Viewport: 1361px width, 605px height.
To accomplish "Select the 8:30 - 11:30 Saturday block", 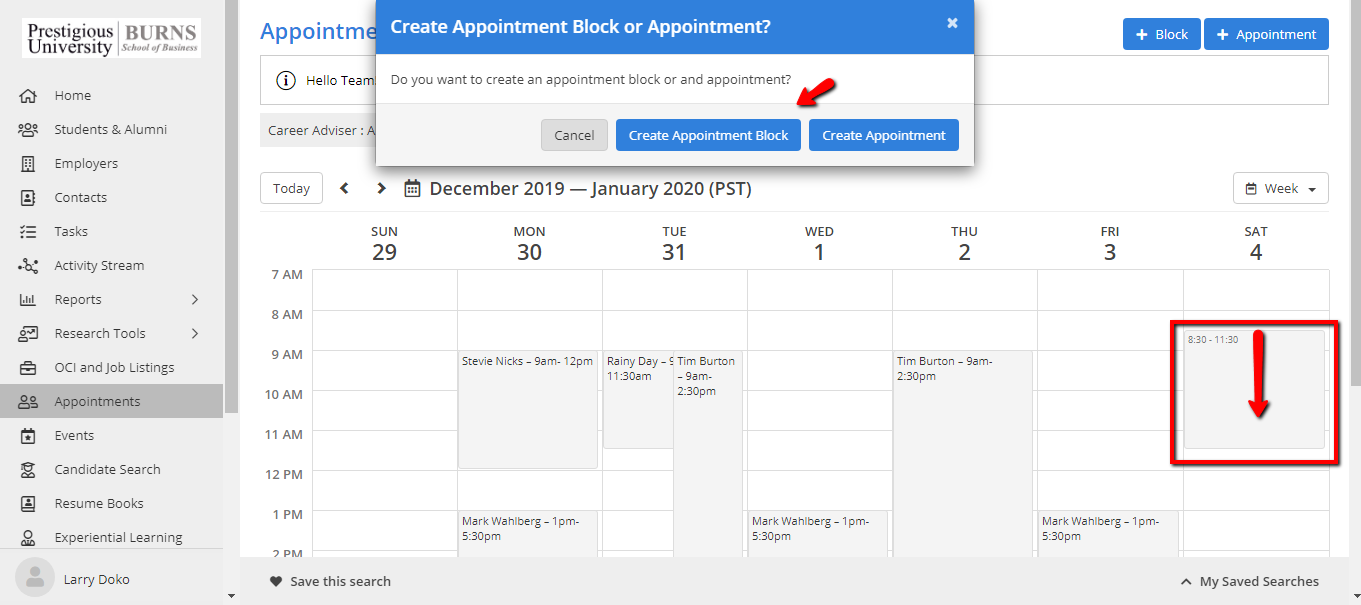I will click(1254, 390).
